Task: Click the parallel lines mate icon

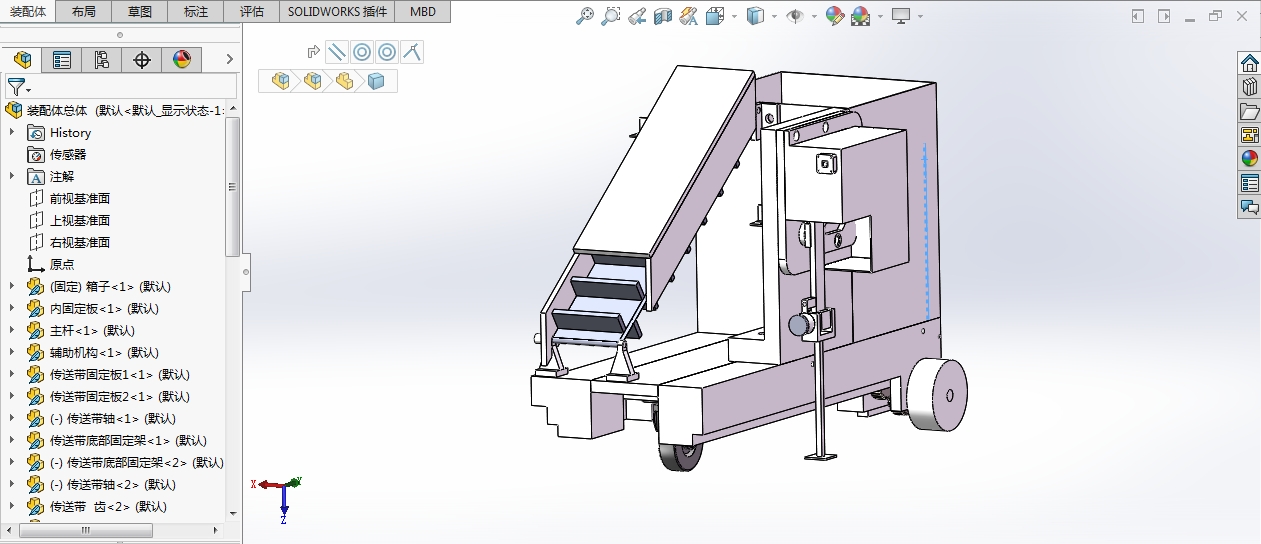Action: click(x=337, y=52)
